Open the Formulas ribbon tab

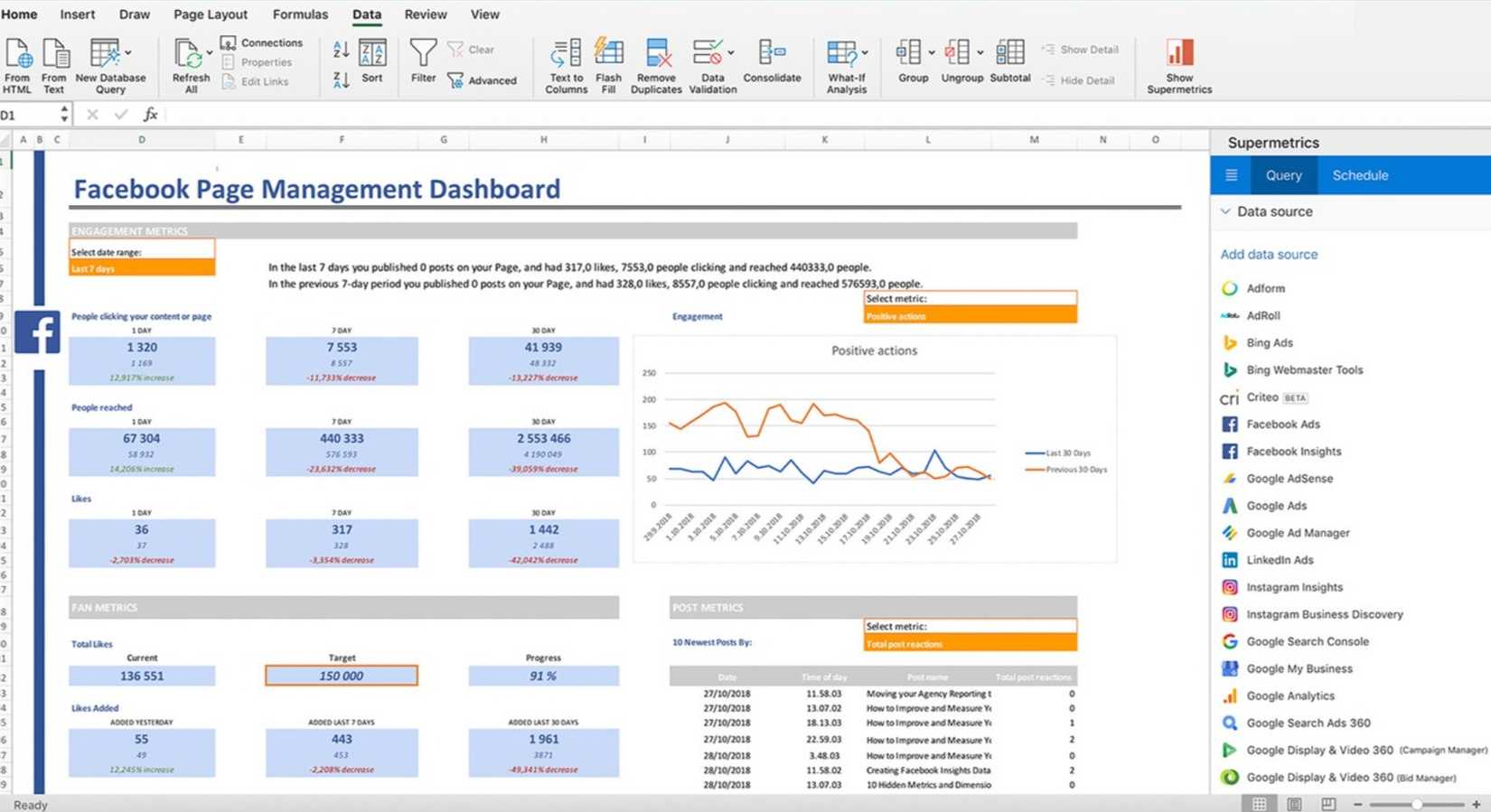click(x=301, y=14)
